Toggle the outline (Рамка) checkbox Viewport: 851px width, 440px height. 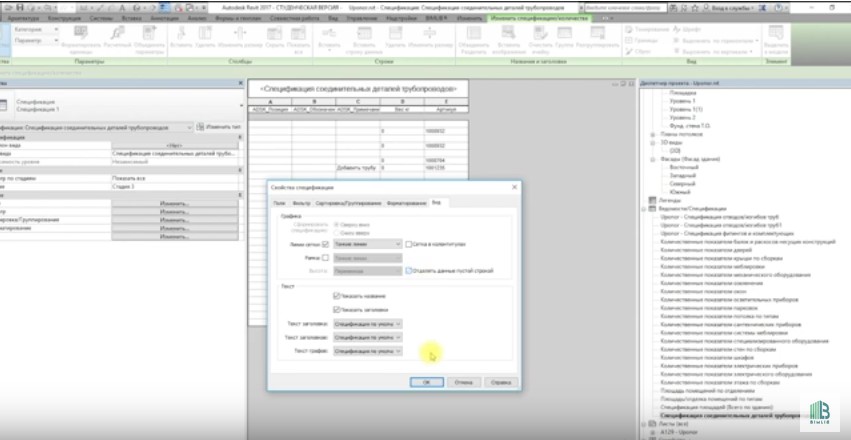[x=326, y=258]
